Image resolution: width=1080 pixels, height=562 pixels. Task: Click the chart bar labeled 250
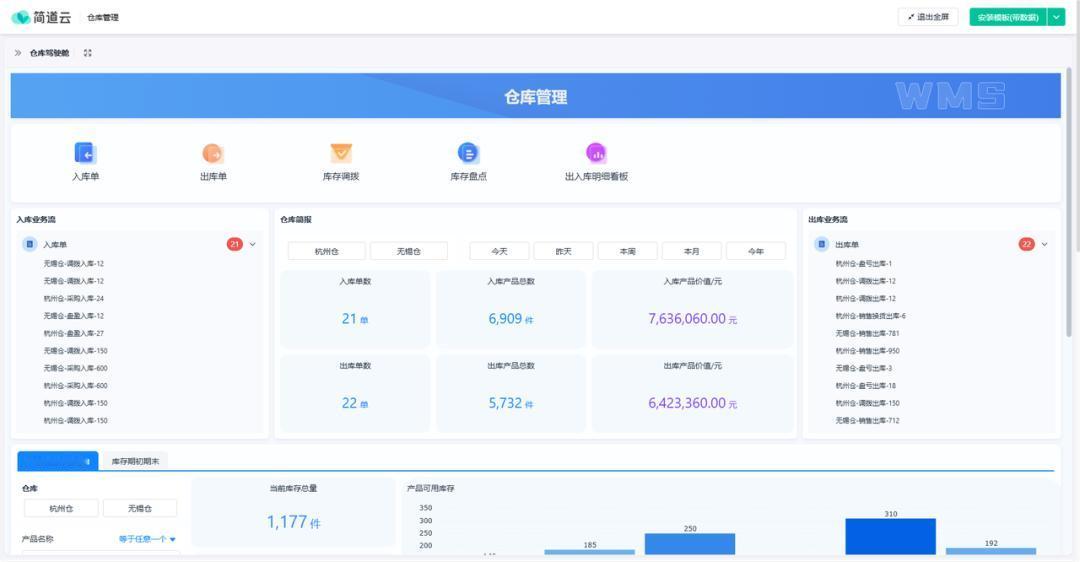[689, 544]
